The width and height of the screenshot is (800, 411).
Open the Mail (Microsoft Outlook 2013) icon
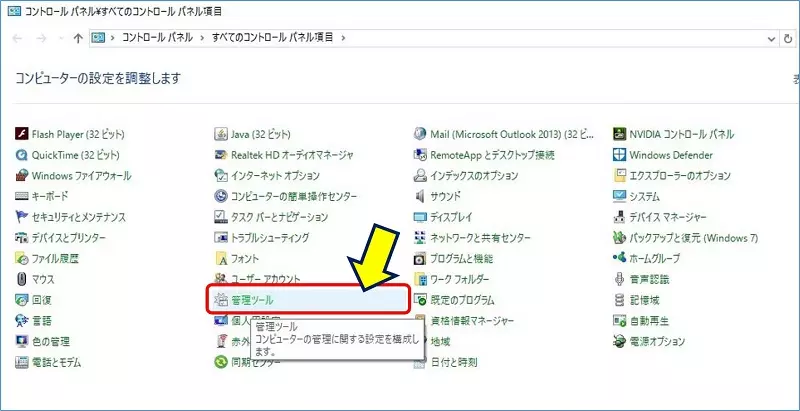pos(419,134)
